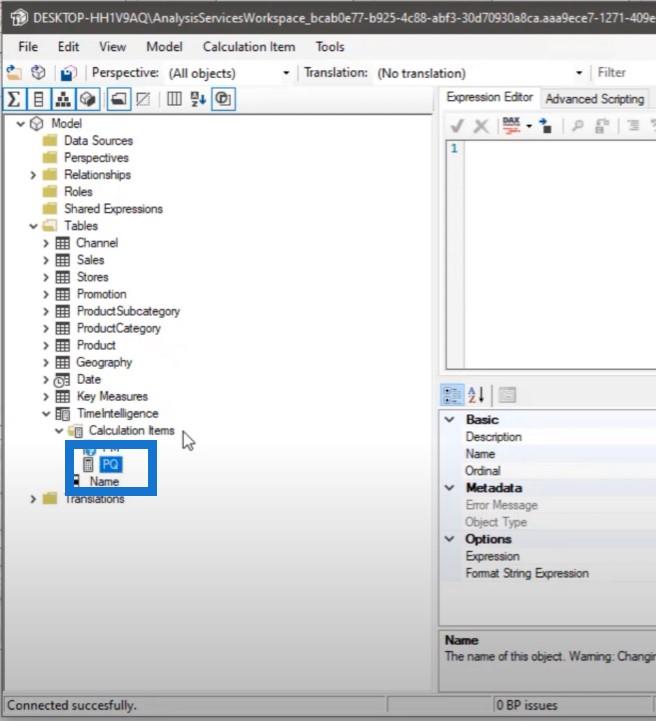
Task: Collapse the Metadata property category
Action: pyautogui.click(x=450, y=488)
